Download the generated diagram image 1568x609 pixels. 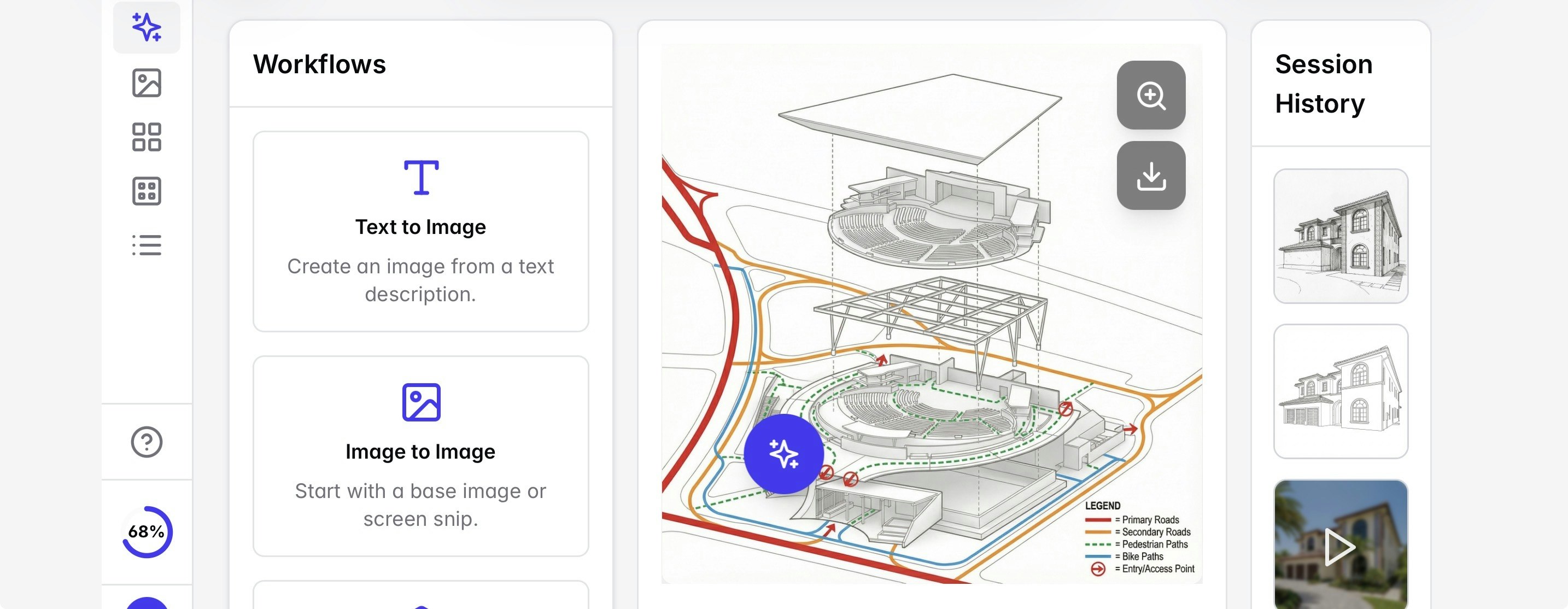click(x=1150, y=175)
